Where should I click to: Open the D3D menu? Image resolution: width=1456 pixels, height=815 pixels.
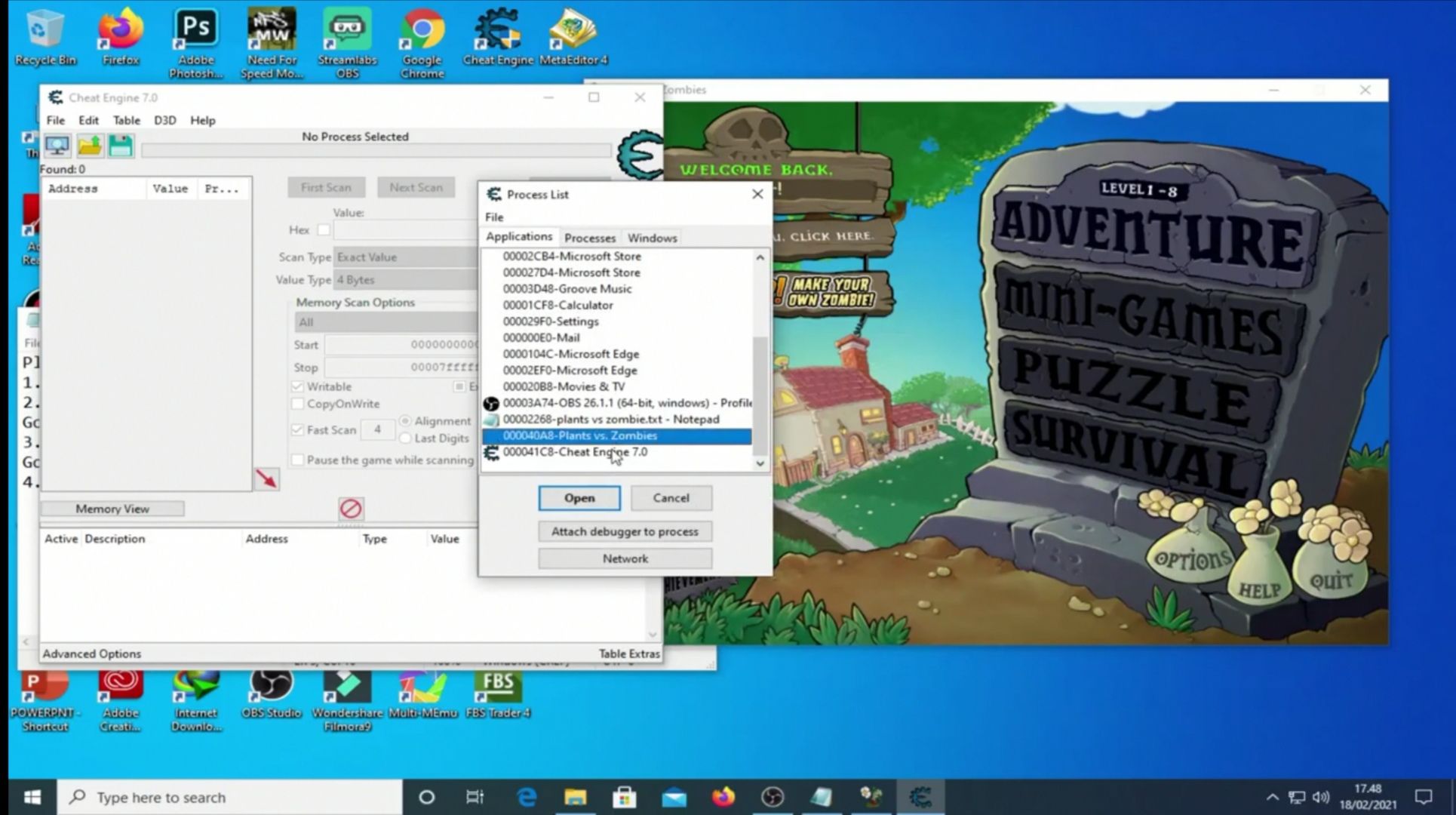coord(164,120)
